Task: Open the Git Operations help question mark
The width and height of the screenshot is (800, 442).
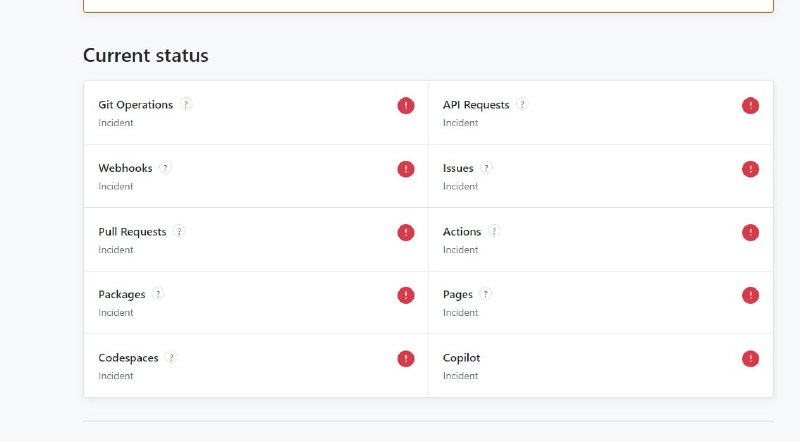Action: [x=186, y=104]
